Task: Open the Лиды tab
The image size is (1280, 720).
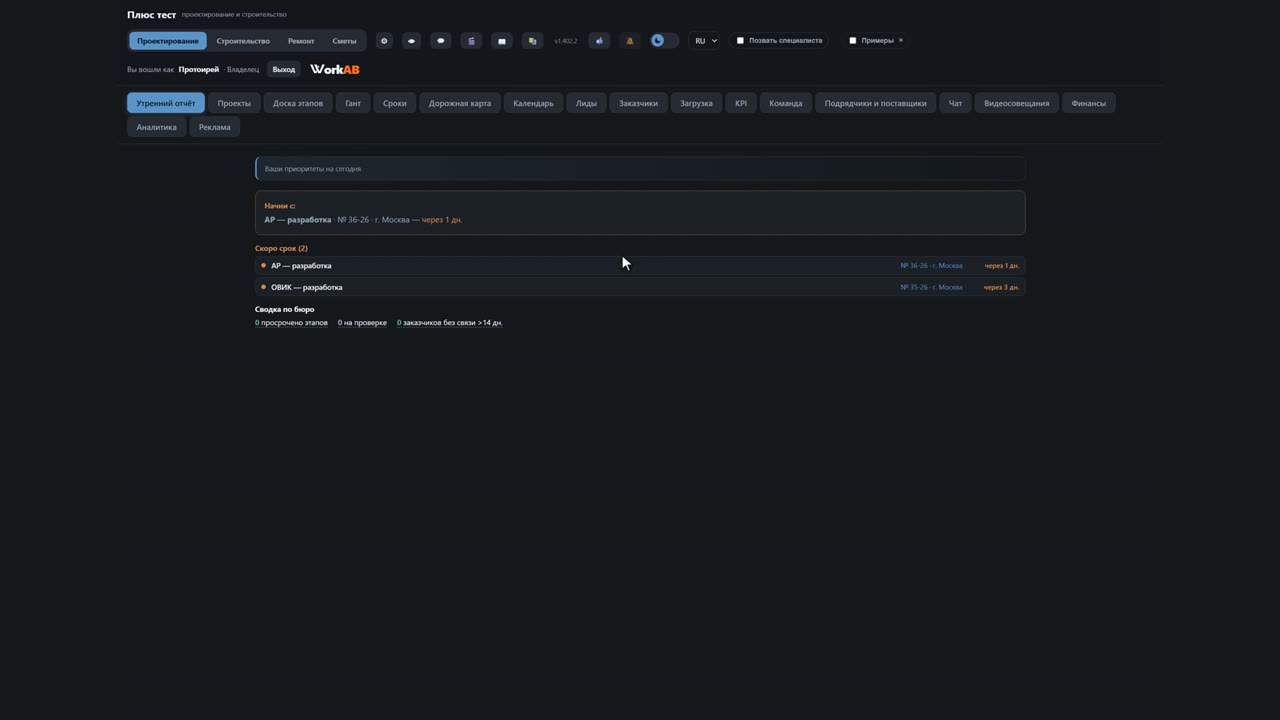Action: (x=586, y=103)
